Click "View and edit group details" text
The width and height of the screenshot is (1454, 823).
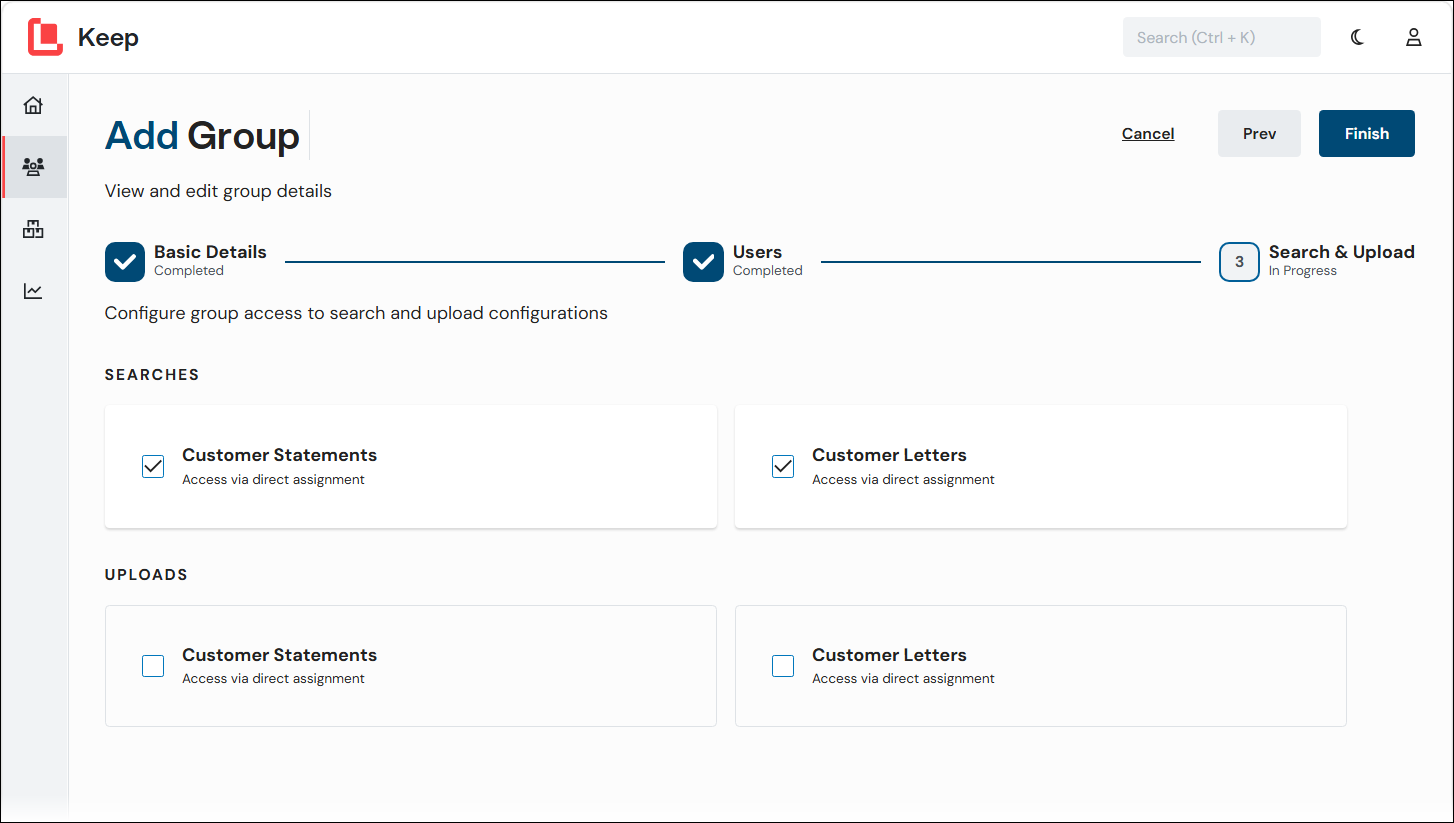coord(218,191)
